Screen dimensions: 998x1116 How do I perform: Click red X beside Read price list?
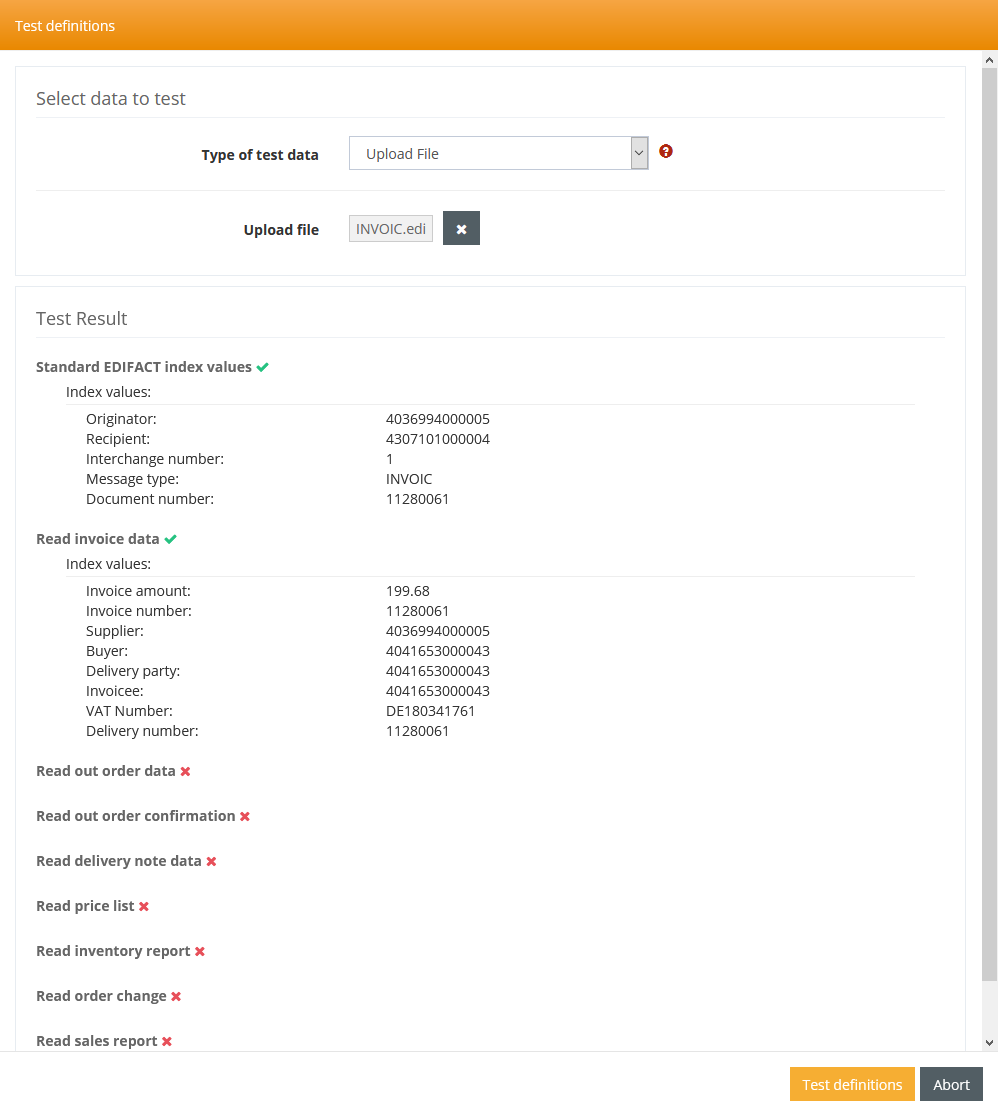(x=144, y=907)
